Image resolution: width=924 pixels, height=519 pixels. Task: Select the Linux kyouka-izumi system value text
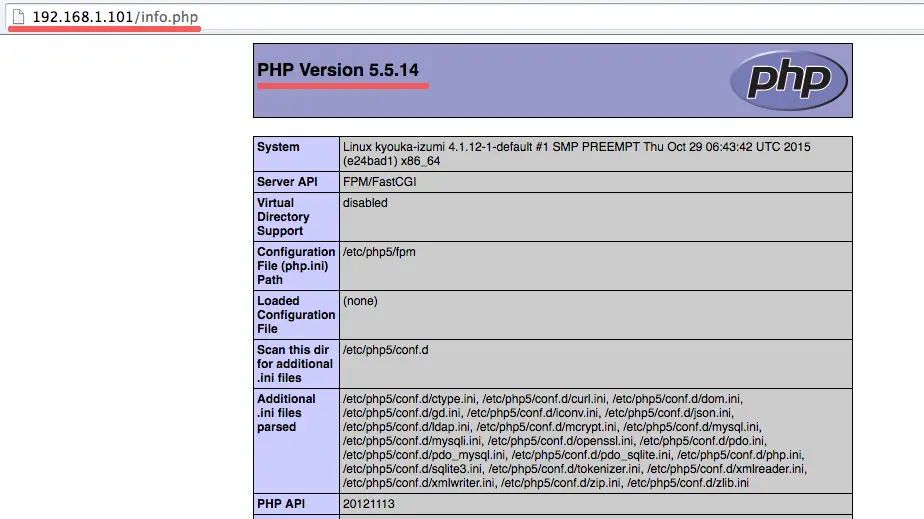click(576, 154)
